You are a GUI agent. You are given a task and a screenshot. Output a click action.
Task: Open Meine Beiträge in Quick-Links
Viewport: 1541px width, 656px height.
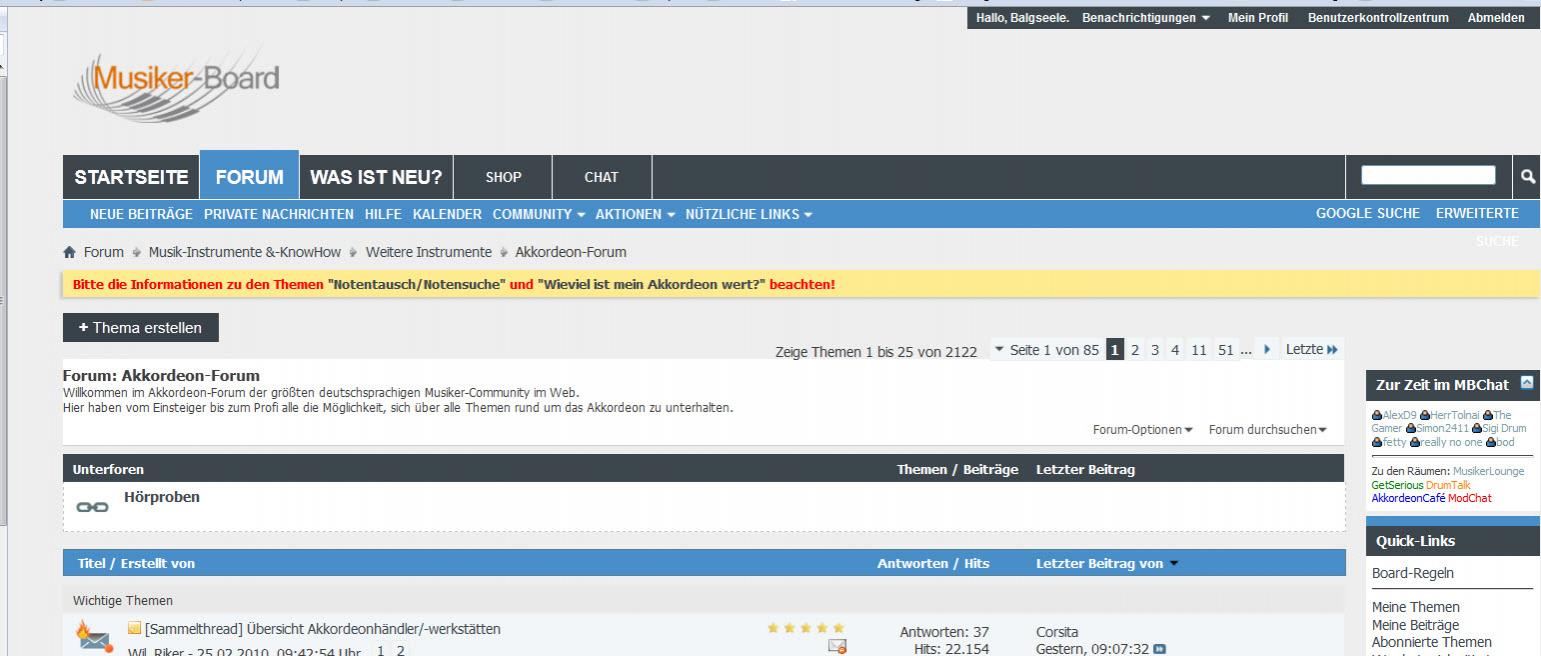(x=1415, y=625)
